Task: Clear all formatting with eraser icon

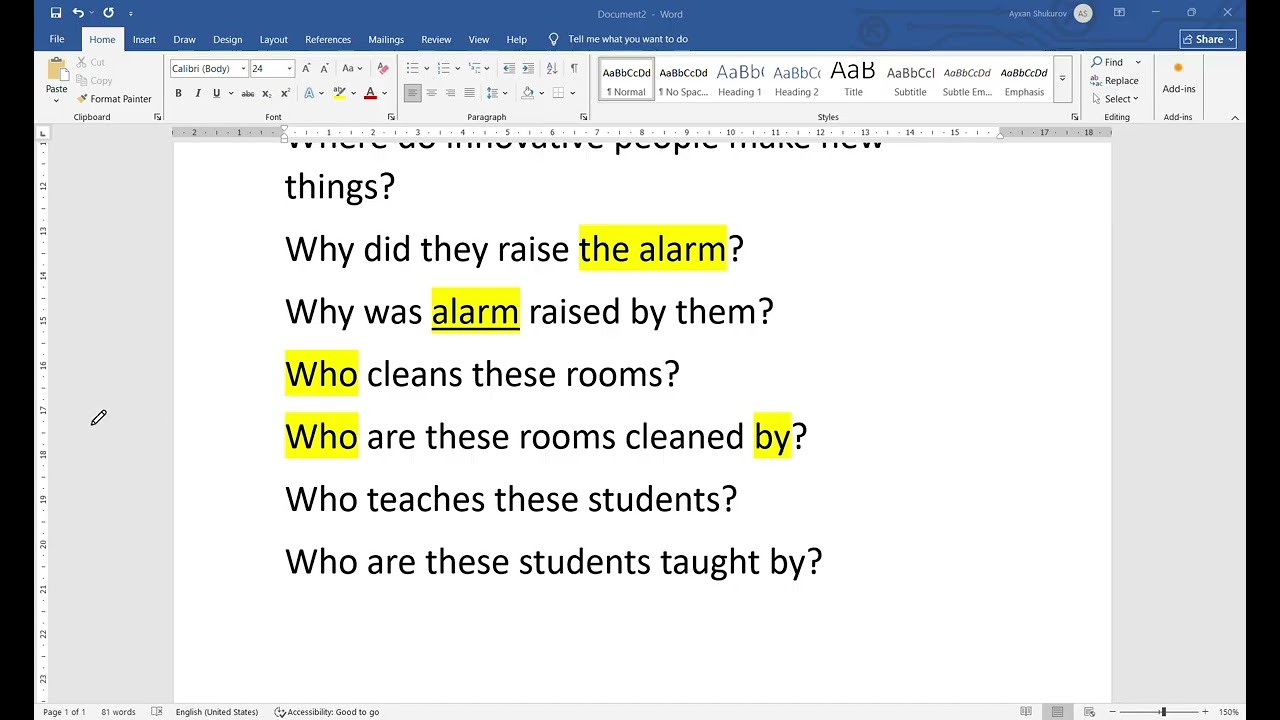Action: coord(382,68)
